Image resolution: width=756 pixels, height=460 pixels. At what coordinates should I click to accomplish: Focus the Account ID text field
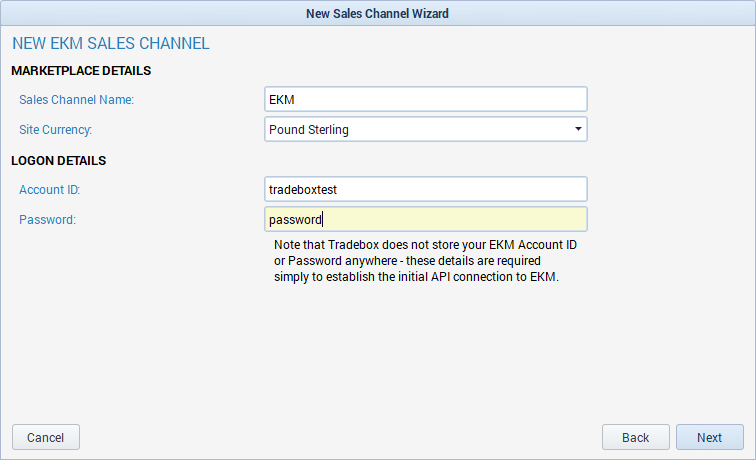click(426, 189)
